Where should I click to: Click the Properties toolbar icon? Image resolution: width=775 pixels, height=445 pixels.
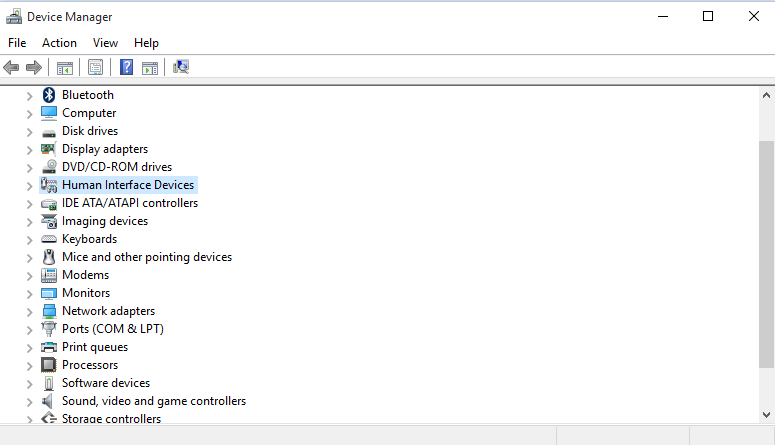[95, 67]
